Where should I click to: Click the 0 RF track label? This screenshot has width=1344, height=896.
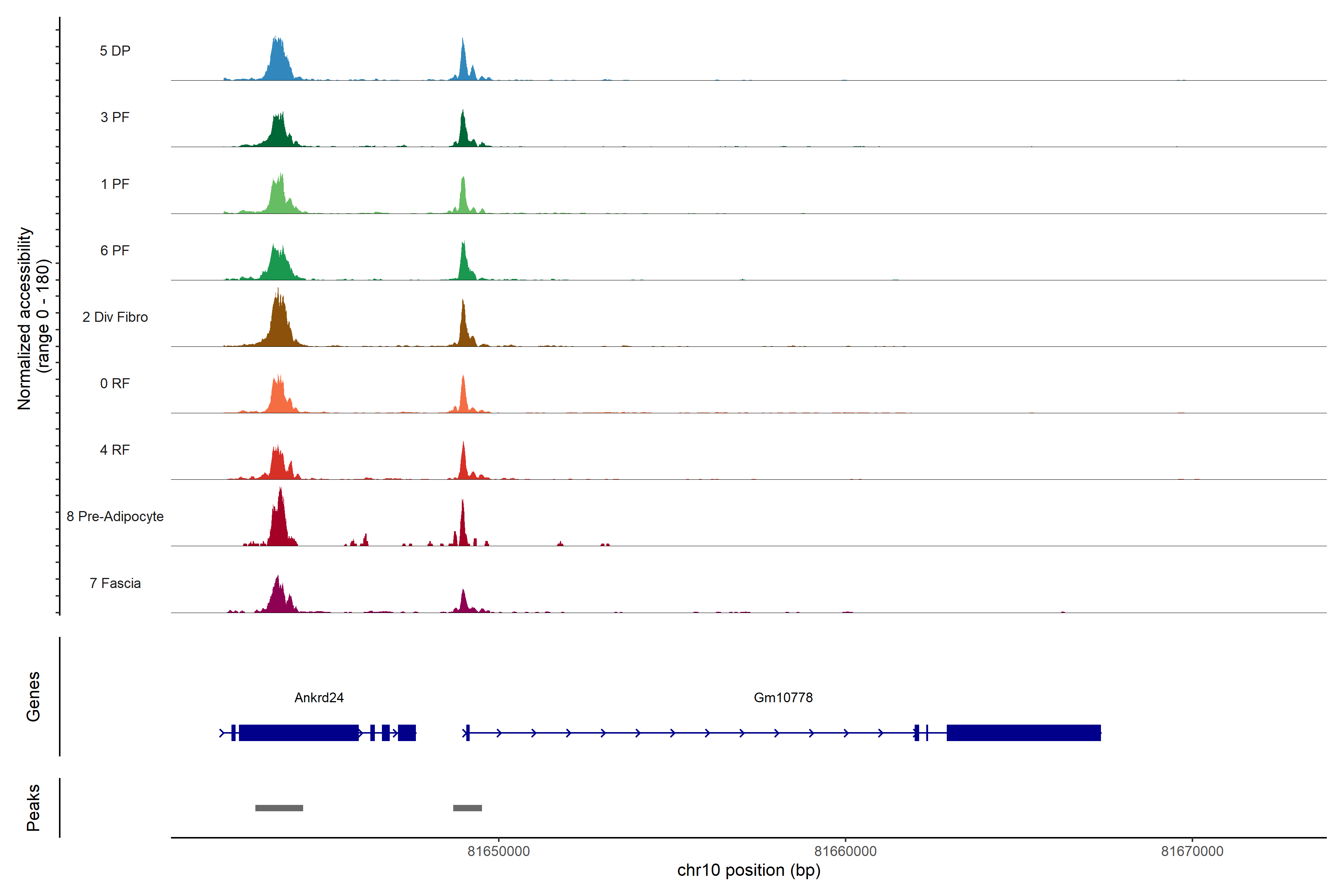coord(115,383)
